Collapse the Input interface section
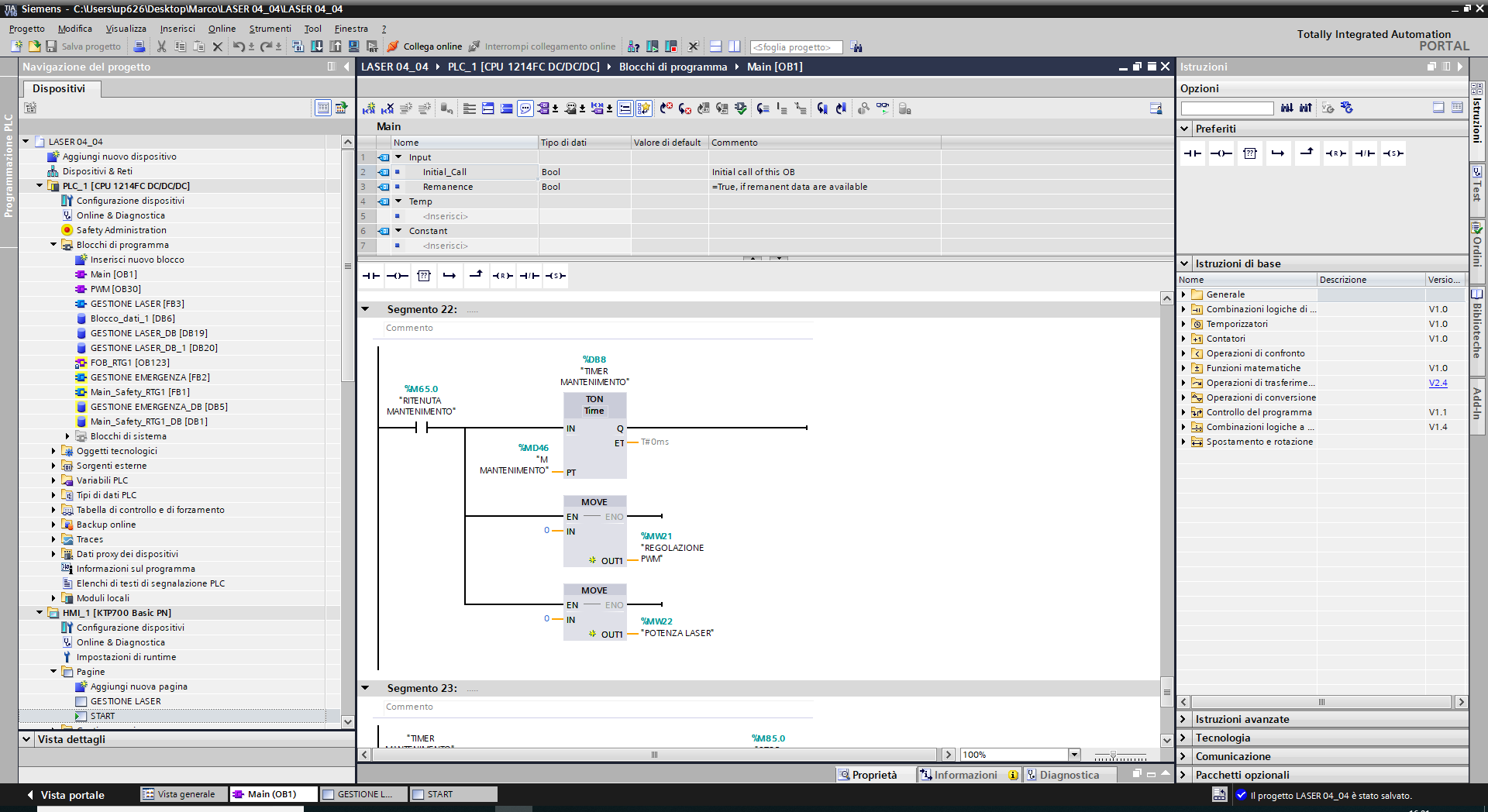Screen dimensions: 1488x812 (399, 157)
